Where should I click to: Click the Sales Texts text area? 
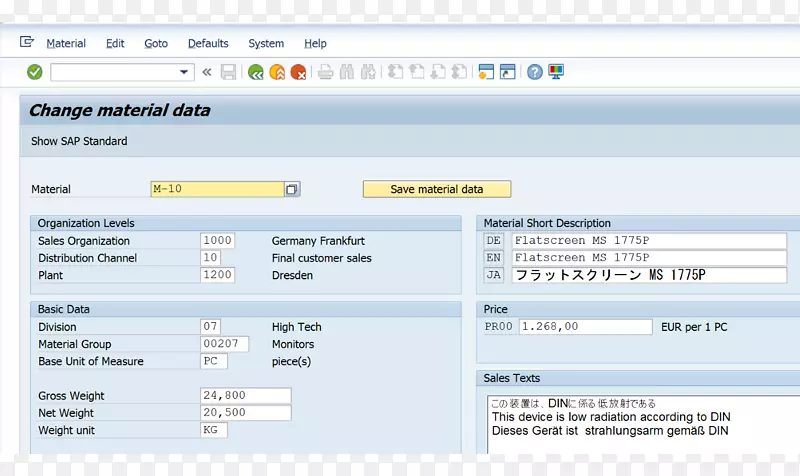[x=643, y=424]
